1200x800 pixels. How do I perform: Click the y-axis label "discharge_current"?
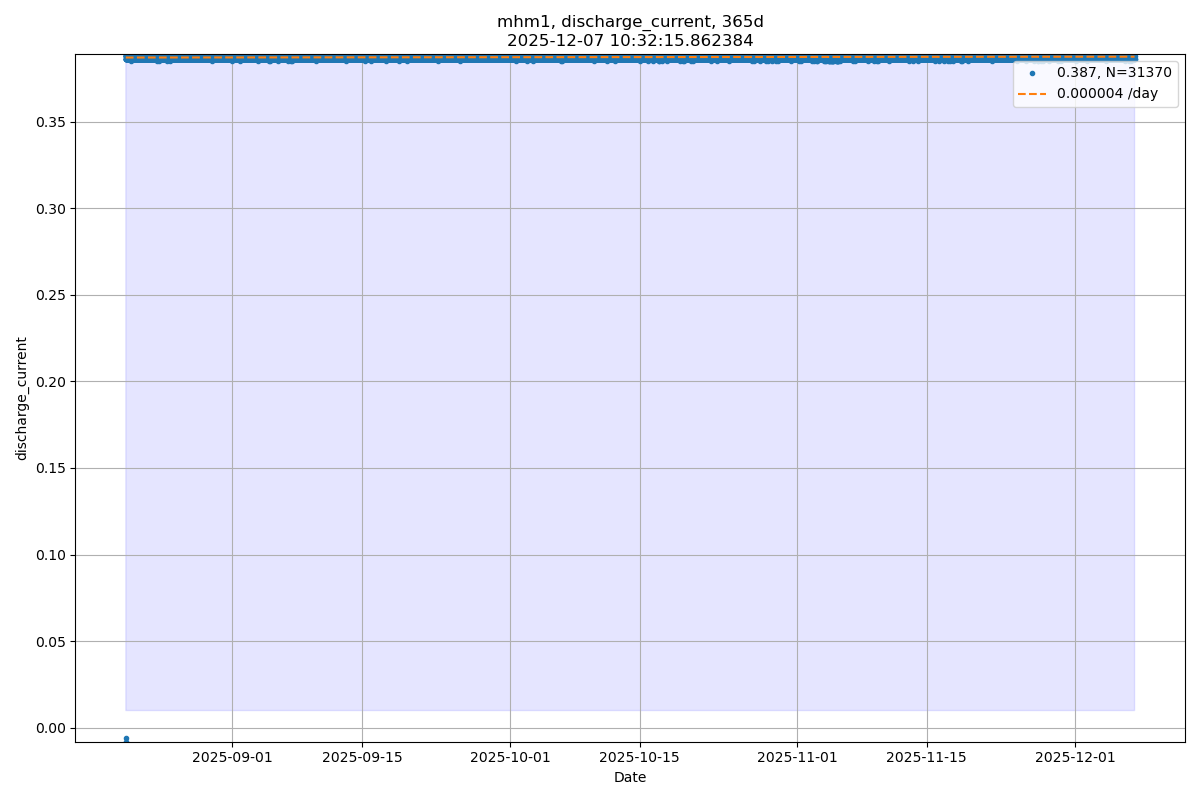coord(22,398)
